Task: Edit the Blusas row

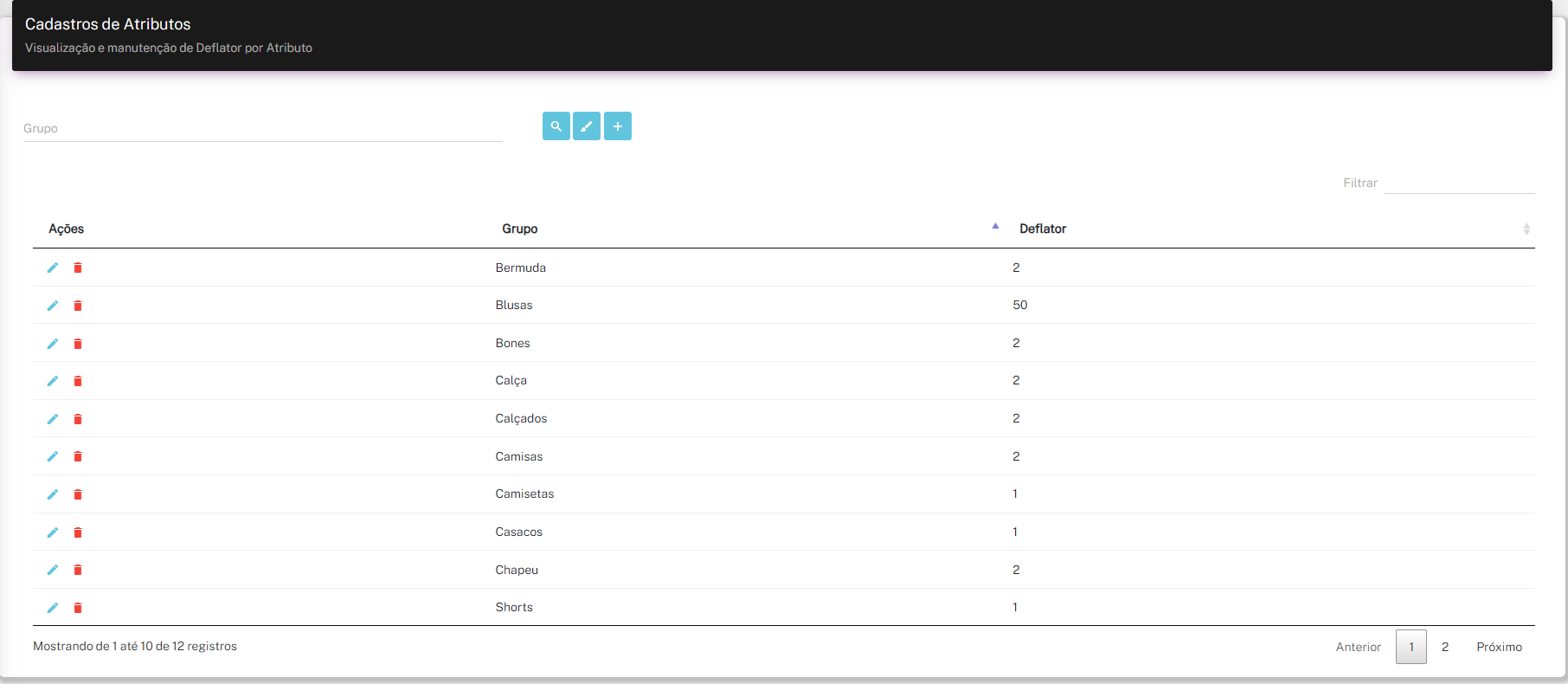Action: point(53,306)
